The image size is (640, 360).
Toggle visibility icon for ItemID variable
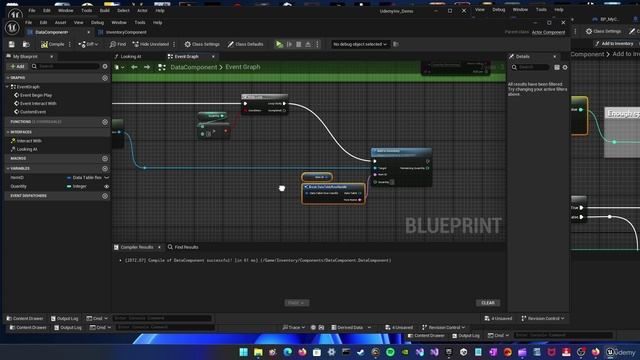[107, 178]
